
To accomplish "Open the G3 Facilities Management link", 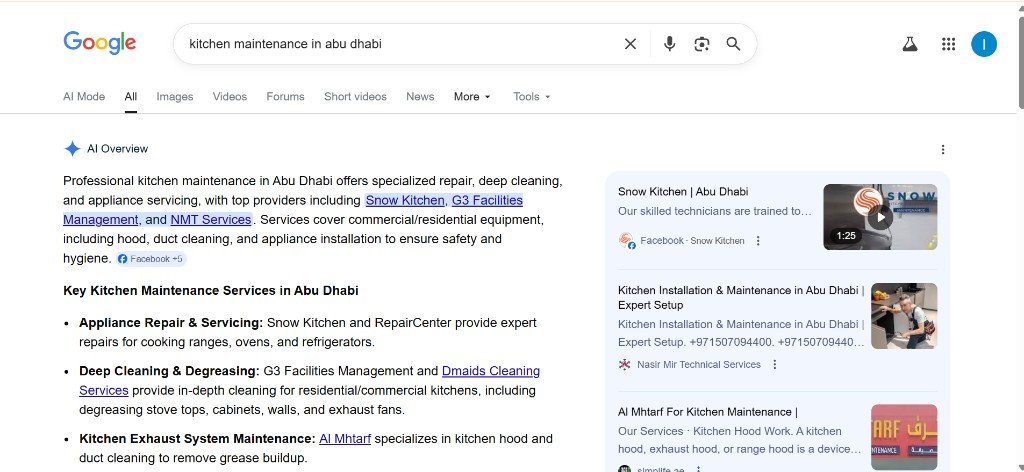I will click(293, 210).
